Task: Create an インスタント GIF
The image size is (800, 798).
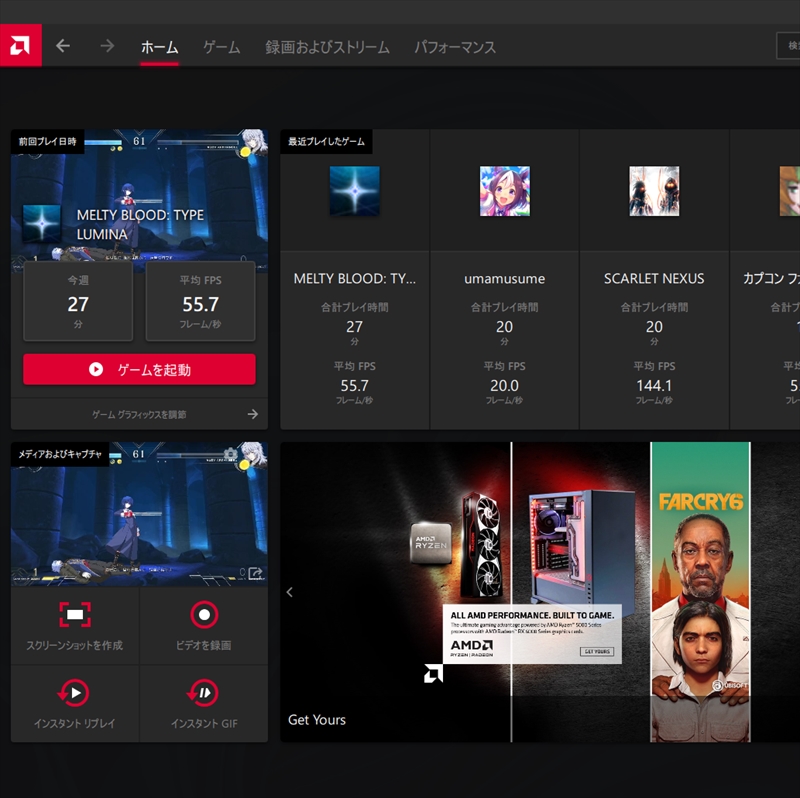Action: 204,704
